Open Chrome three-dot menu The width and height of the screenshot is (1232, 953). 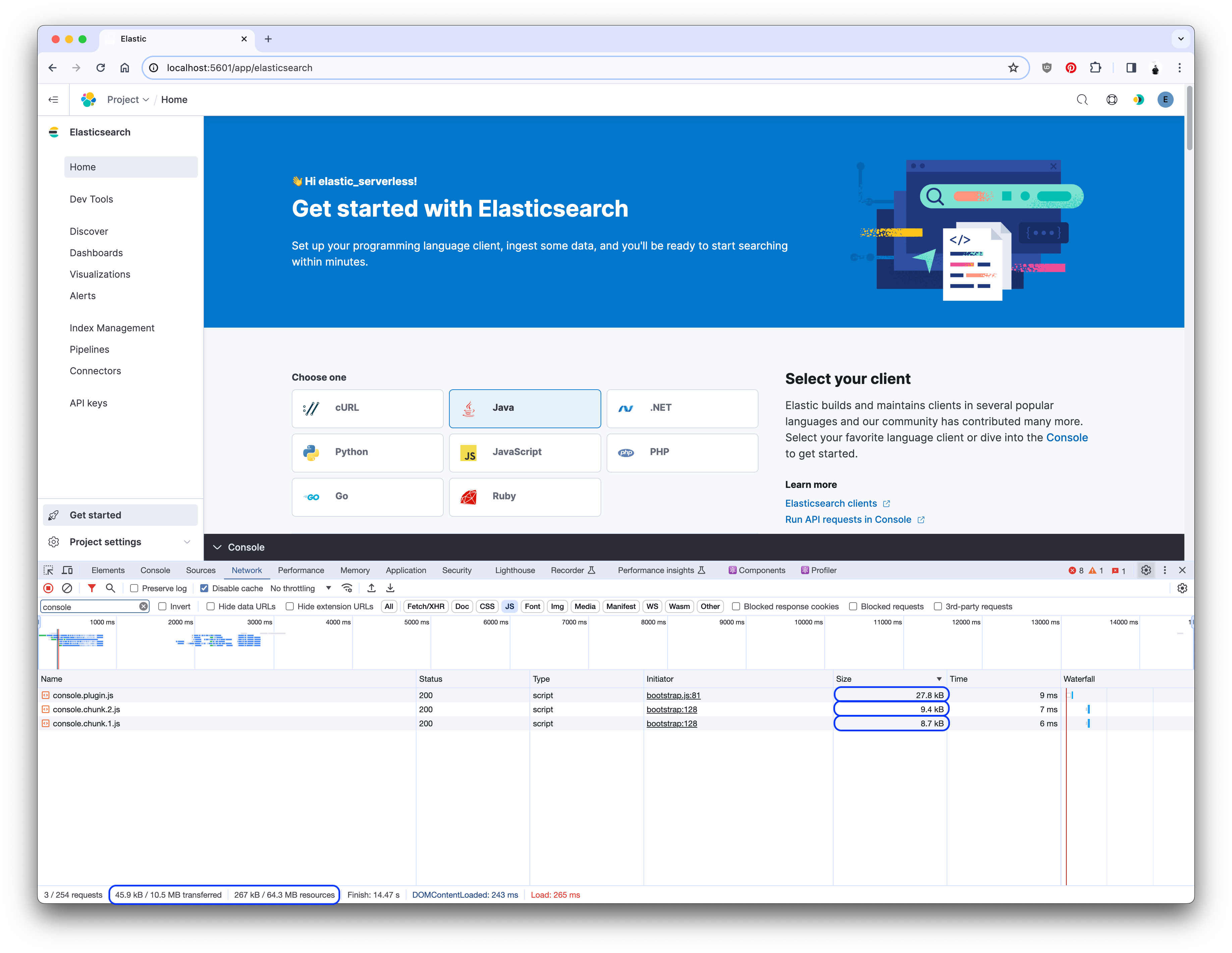coord(1180,68)
